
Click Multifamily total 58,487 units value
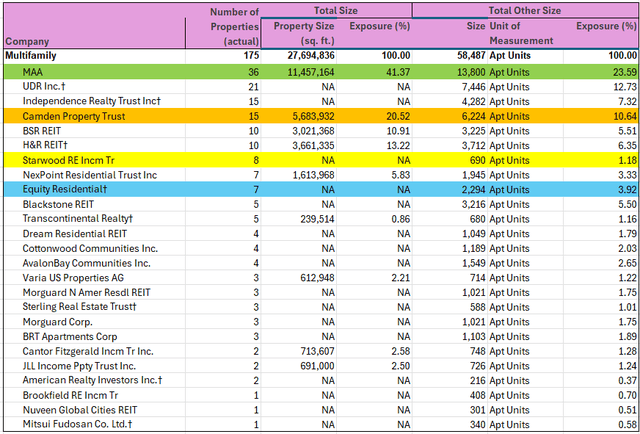(471, 56)
